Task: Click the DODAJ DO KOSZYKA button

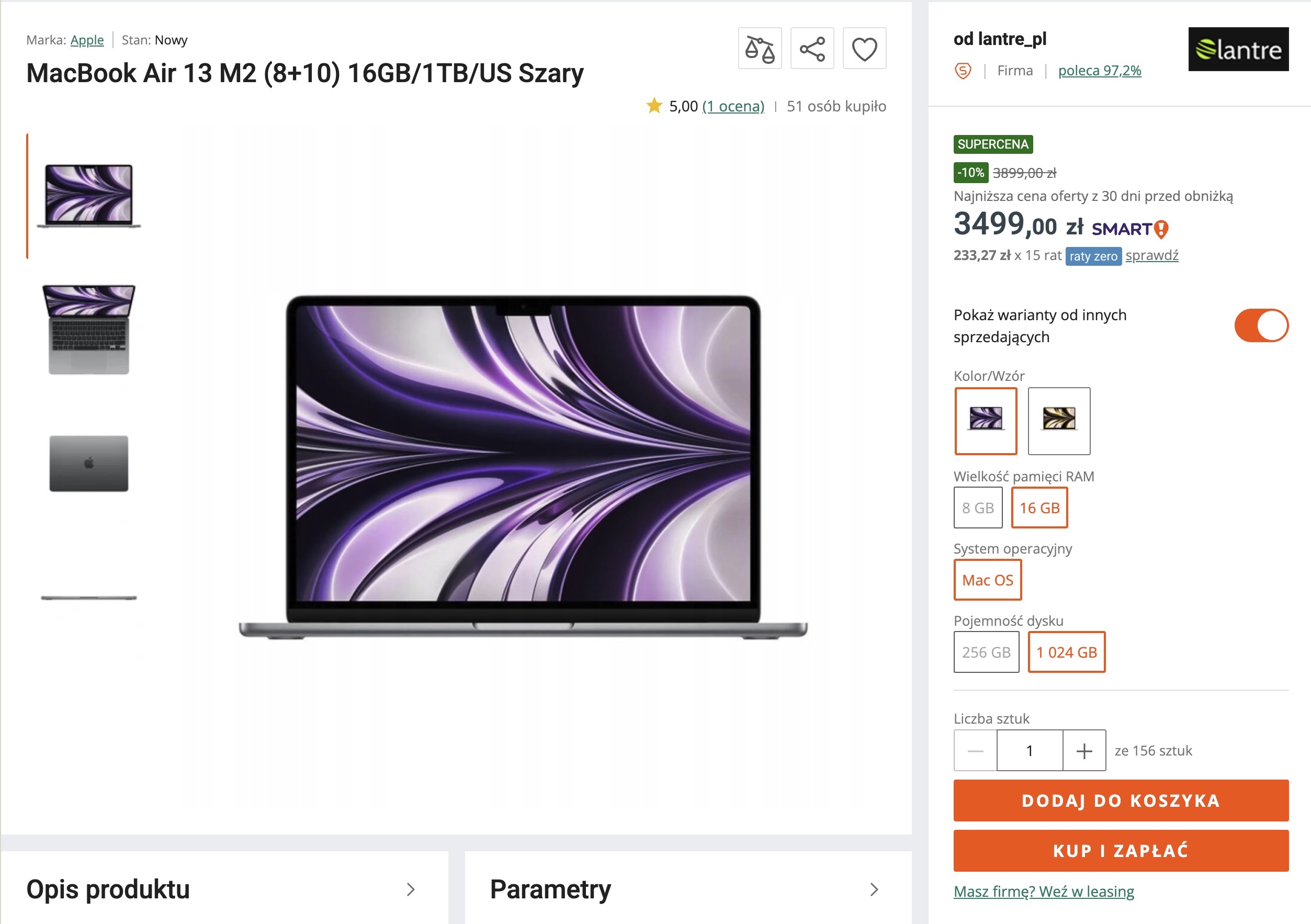Action: click(1120, 801)
